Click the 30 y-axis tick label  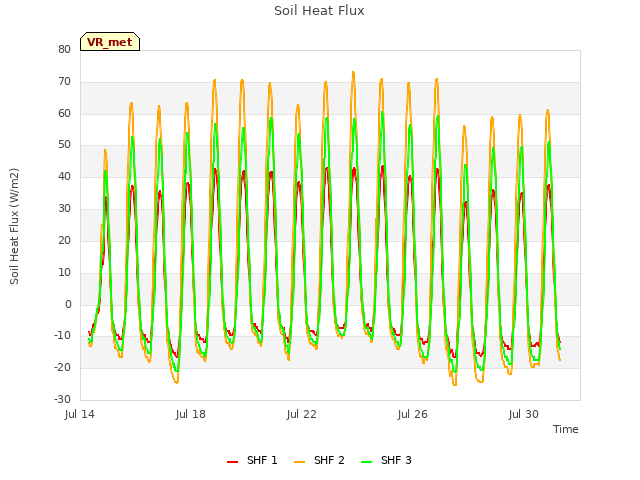[x=64, y=208]
